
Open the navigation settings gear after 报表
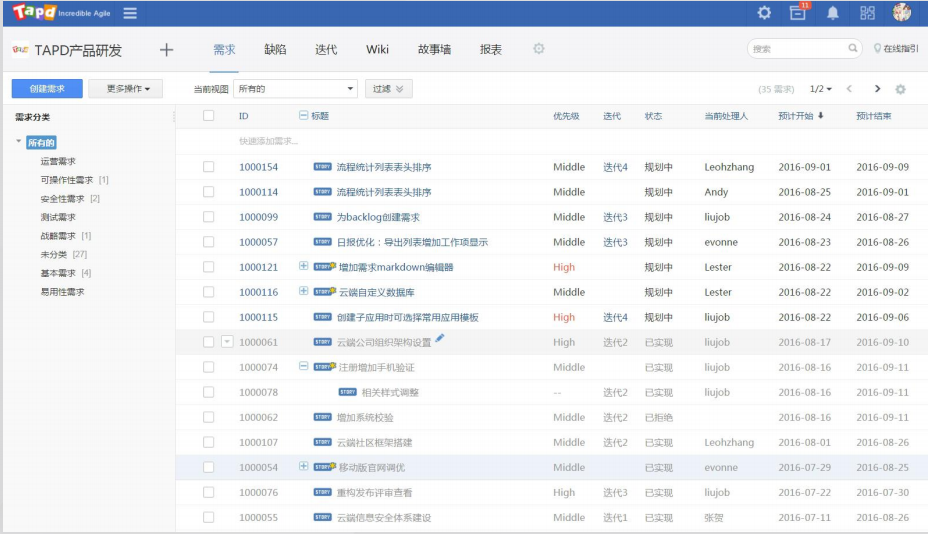pos(538,49)
